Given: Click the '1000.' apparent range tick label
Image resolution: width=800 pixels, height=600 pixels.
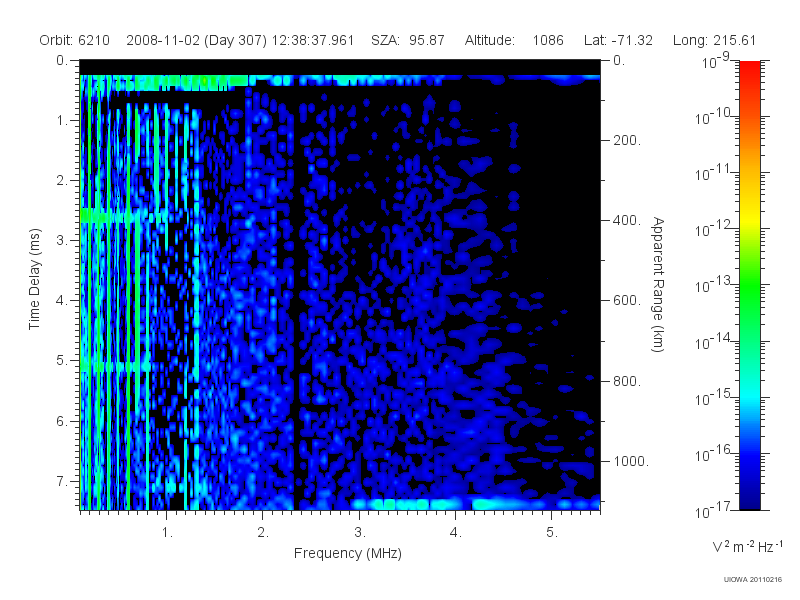Looking at the screenshot, I should (631, 461).
